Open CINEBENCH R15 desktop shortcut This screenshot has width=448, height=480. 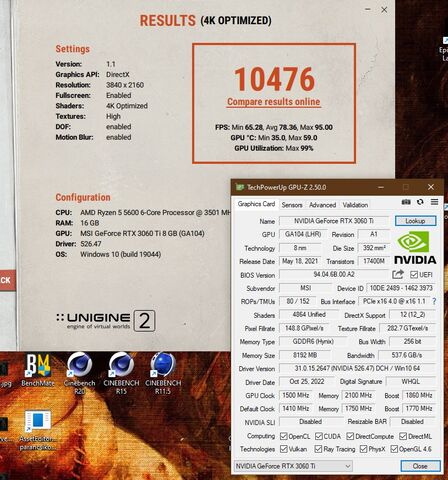pos(121,373)
